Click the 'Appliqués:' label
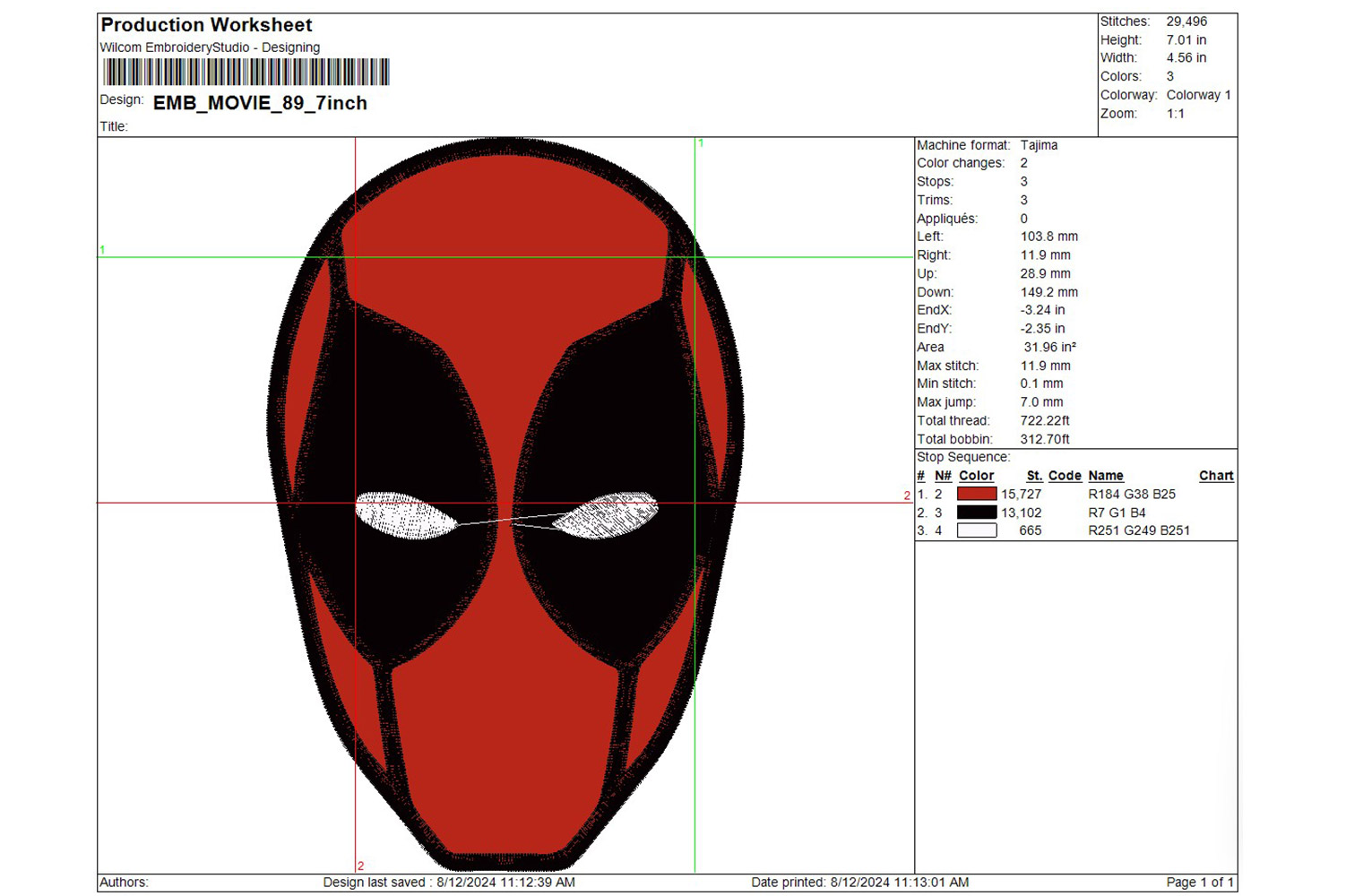The height and width of the screenshot is (896, 1346). click(x=947, y=219)
